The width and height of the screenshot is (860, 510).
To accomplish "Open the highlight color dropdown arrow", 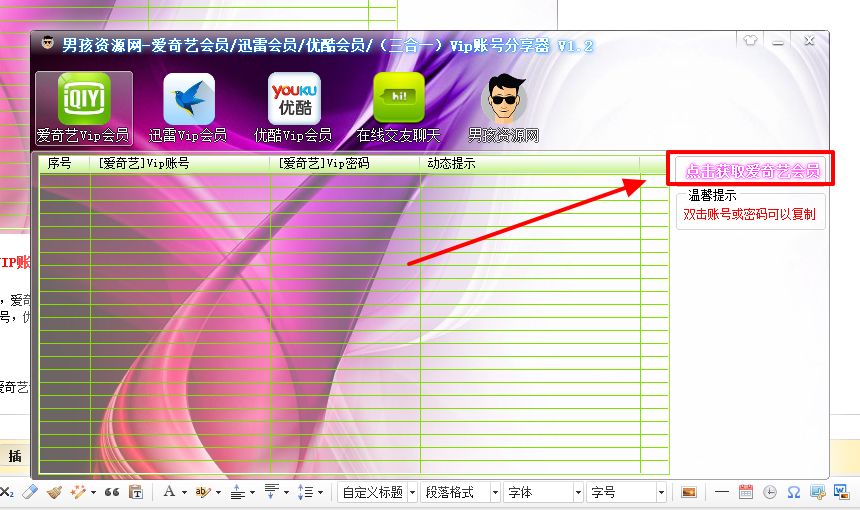I will tap(218, 492).
